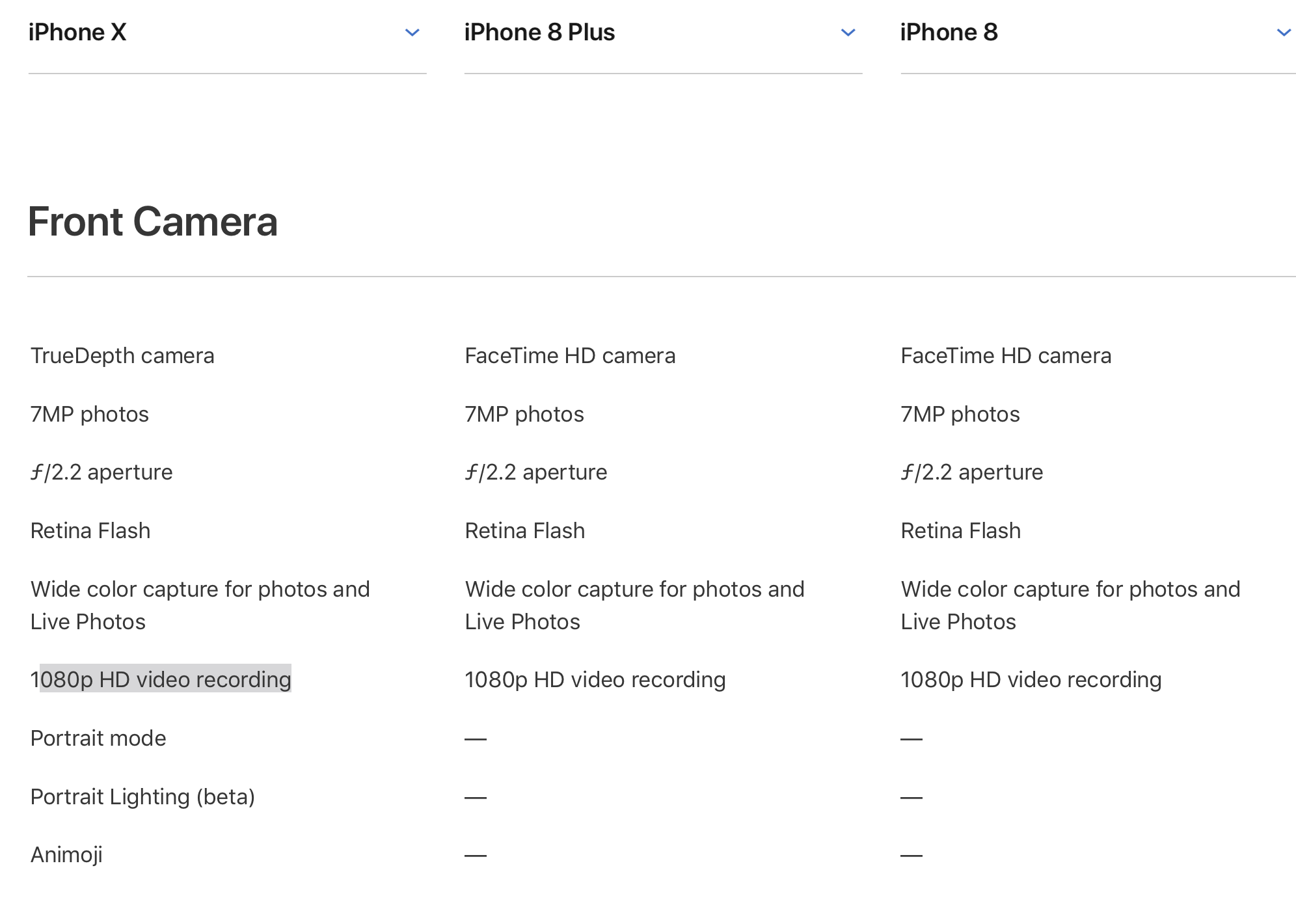Click the Portrait Lighting (beta) entry
The image size is (1296, 924).
[x=142, y=796]
